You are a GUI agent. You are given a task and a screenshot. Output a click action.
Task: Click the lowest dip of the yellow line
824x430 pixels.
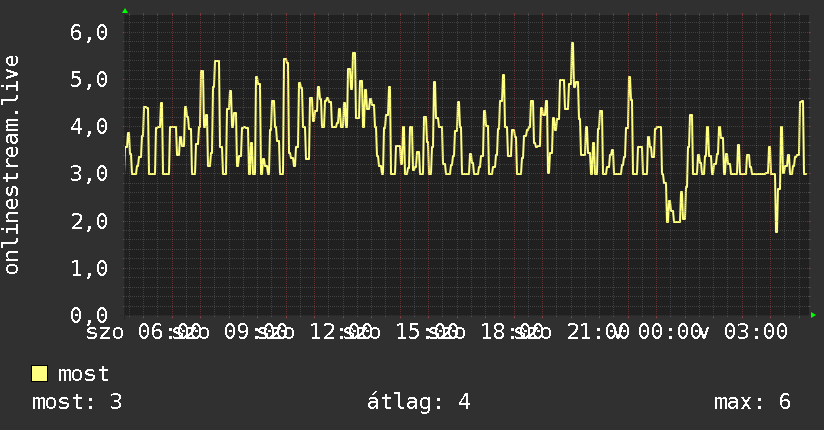776,231
